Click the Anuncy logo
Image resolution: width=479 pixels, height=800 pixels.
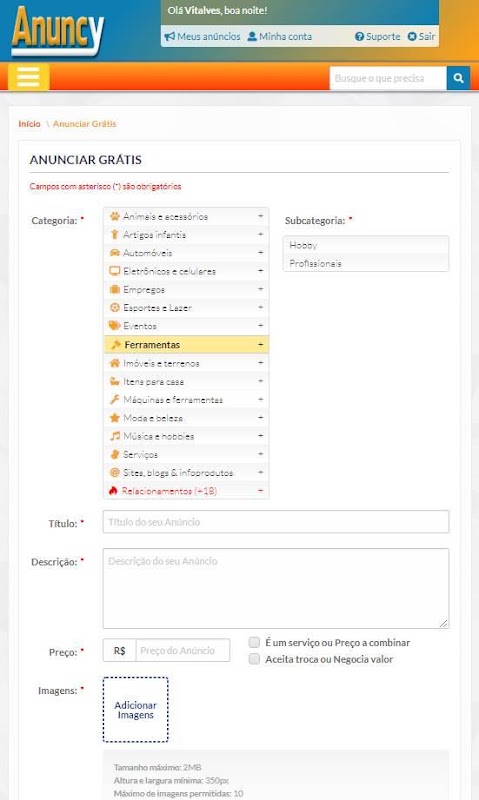tap(58, 31)
